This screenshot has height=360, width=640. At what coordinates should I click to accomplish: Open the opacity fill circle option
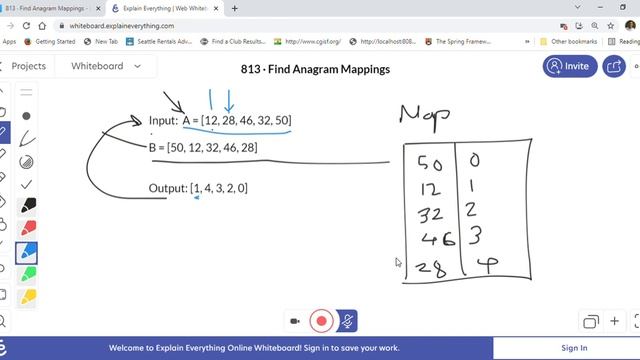pyautogui.click(x=27, y=162)
